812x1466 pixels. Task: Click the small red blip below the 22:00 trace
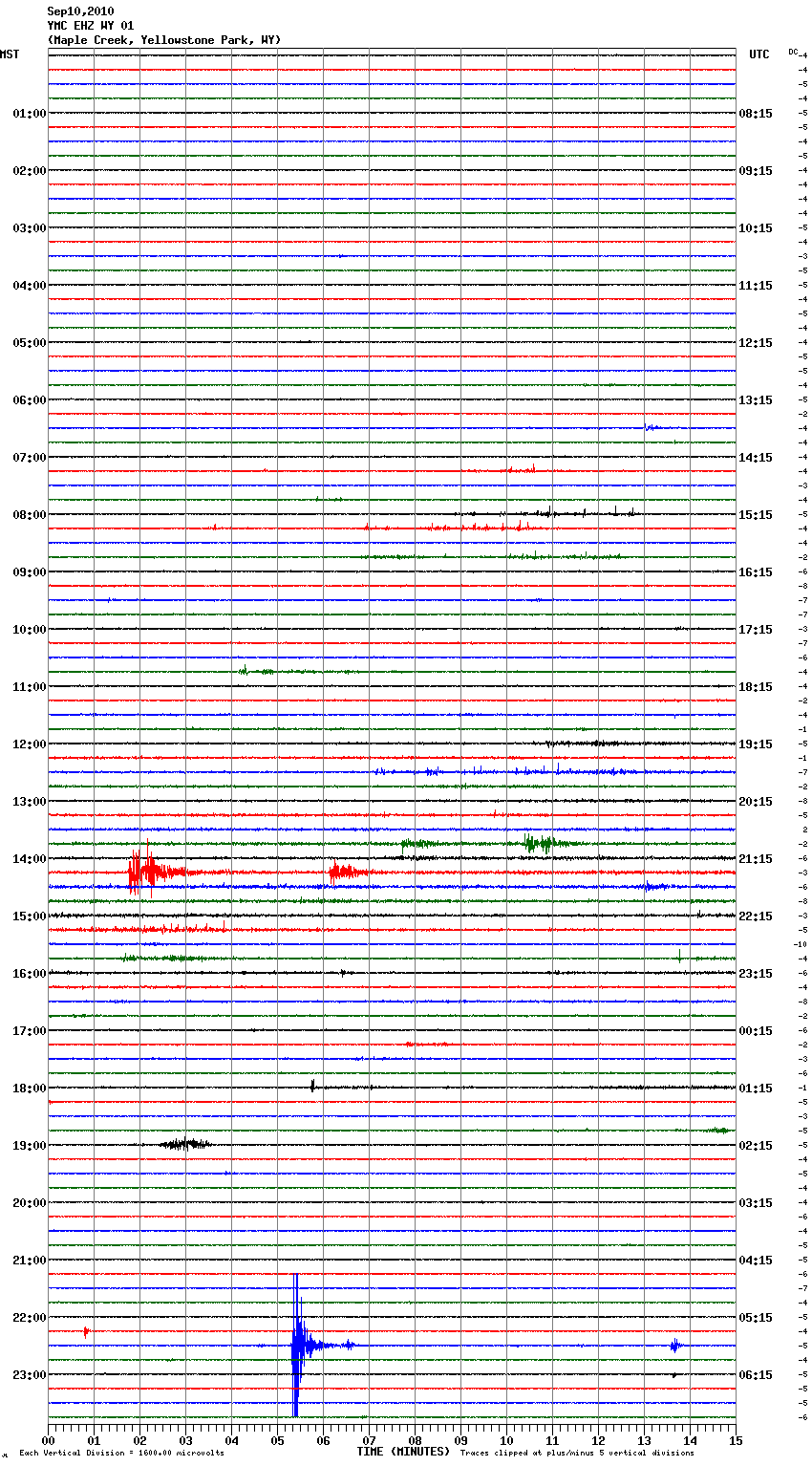tap(86, 1331)
